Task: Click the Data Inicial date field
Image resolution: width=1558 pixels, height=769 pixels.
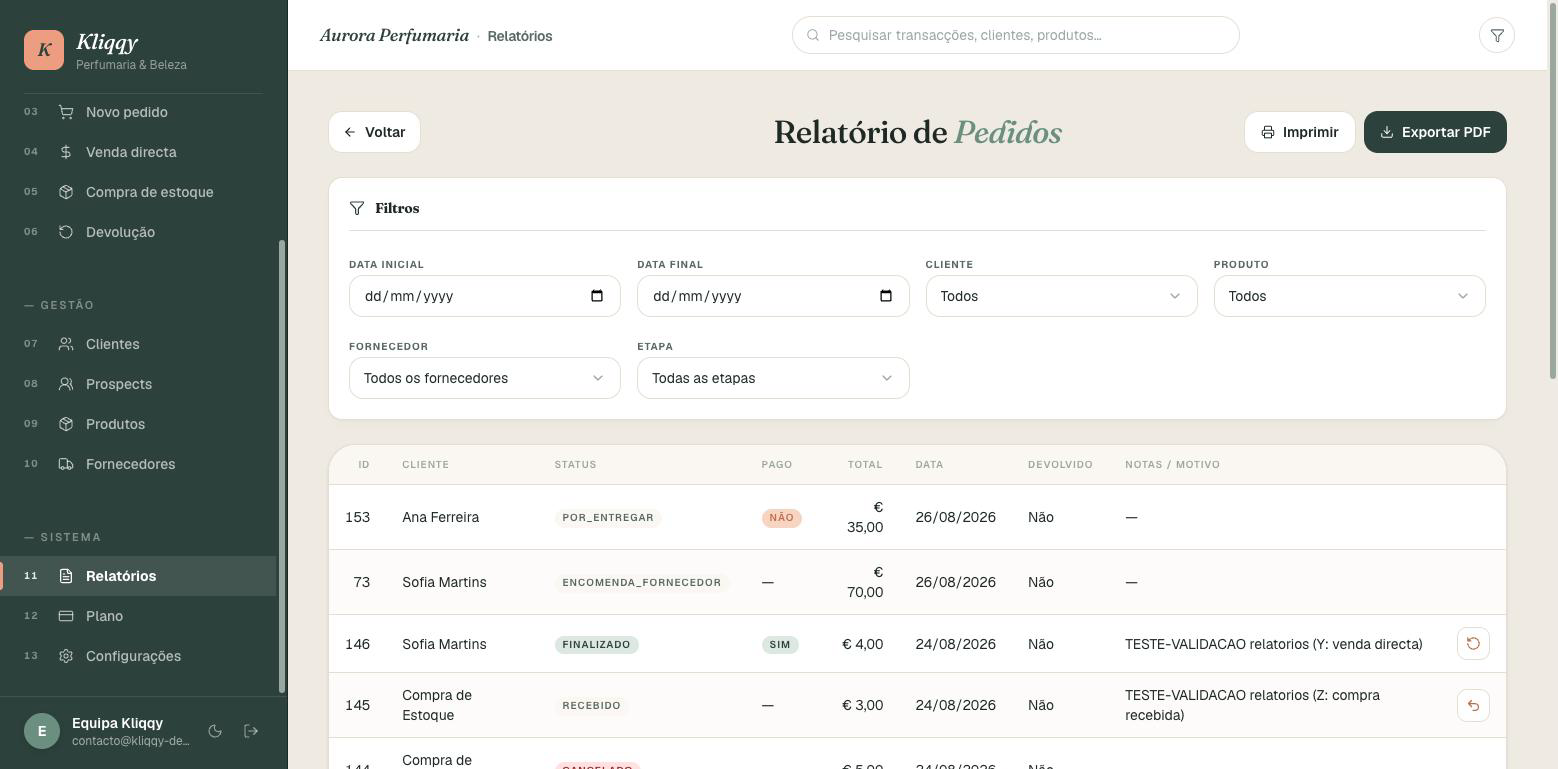Action: tap(485, 296)
